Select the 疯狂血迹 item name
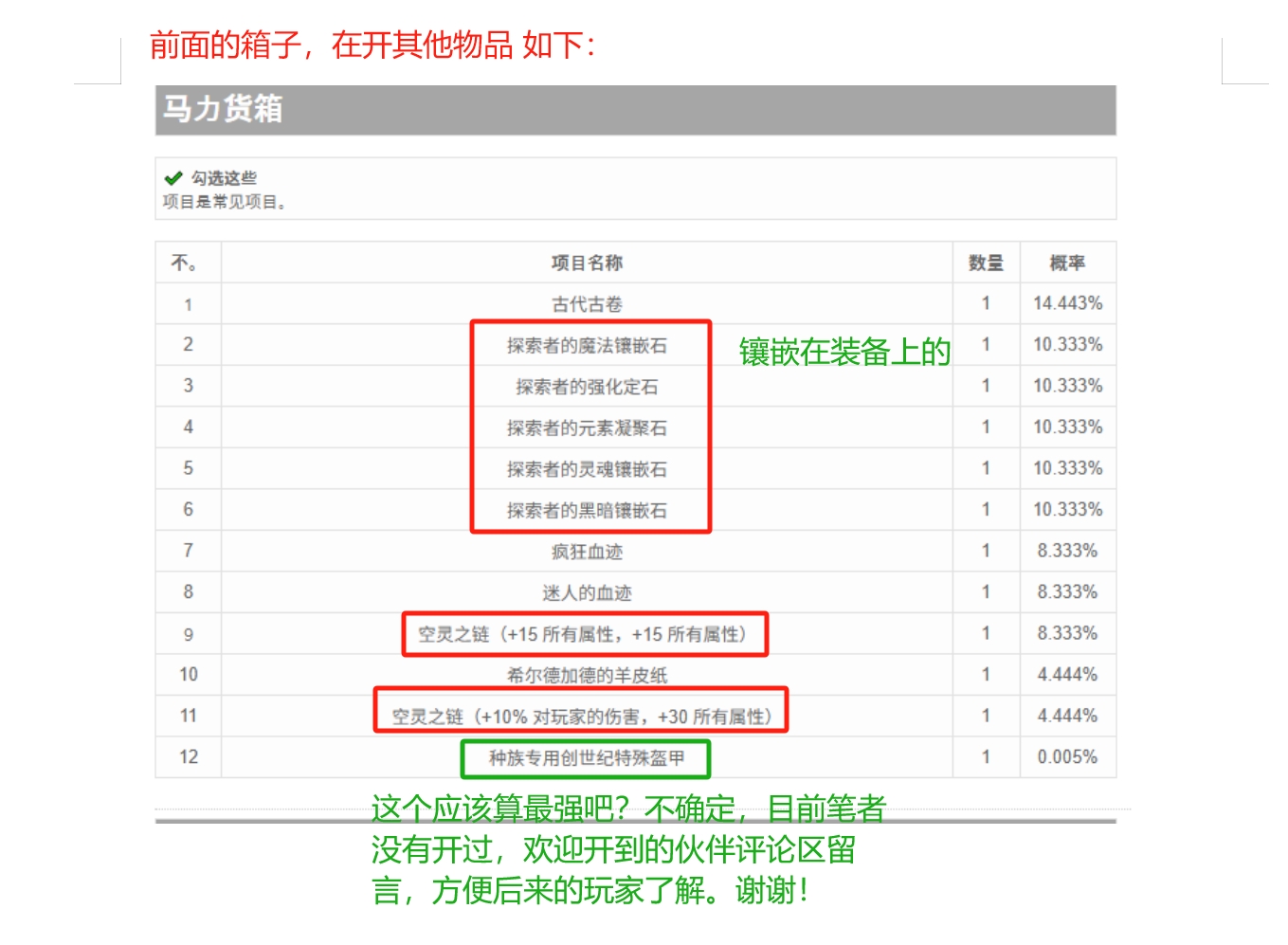Screen dimensions: 1288x945 coord(587,552)
